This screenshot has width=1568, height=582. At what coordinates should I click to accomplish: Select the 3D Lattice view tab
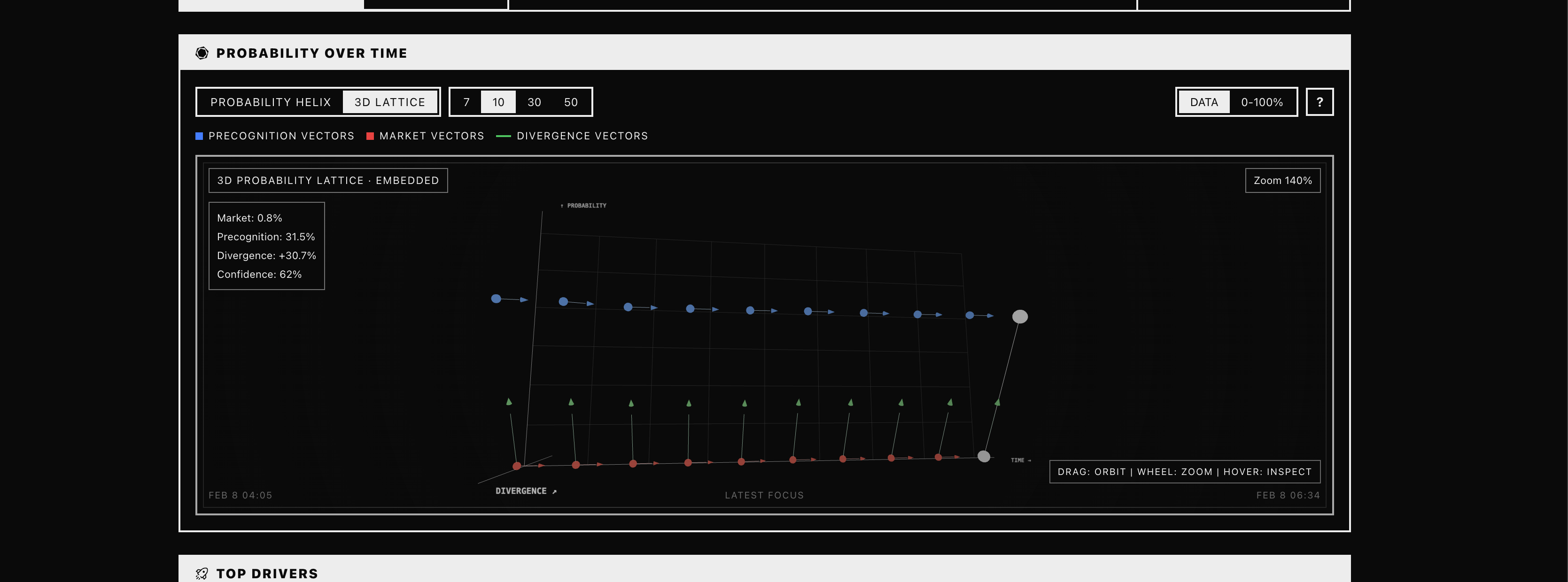coord(389,102)
